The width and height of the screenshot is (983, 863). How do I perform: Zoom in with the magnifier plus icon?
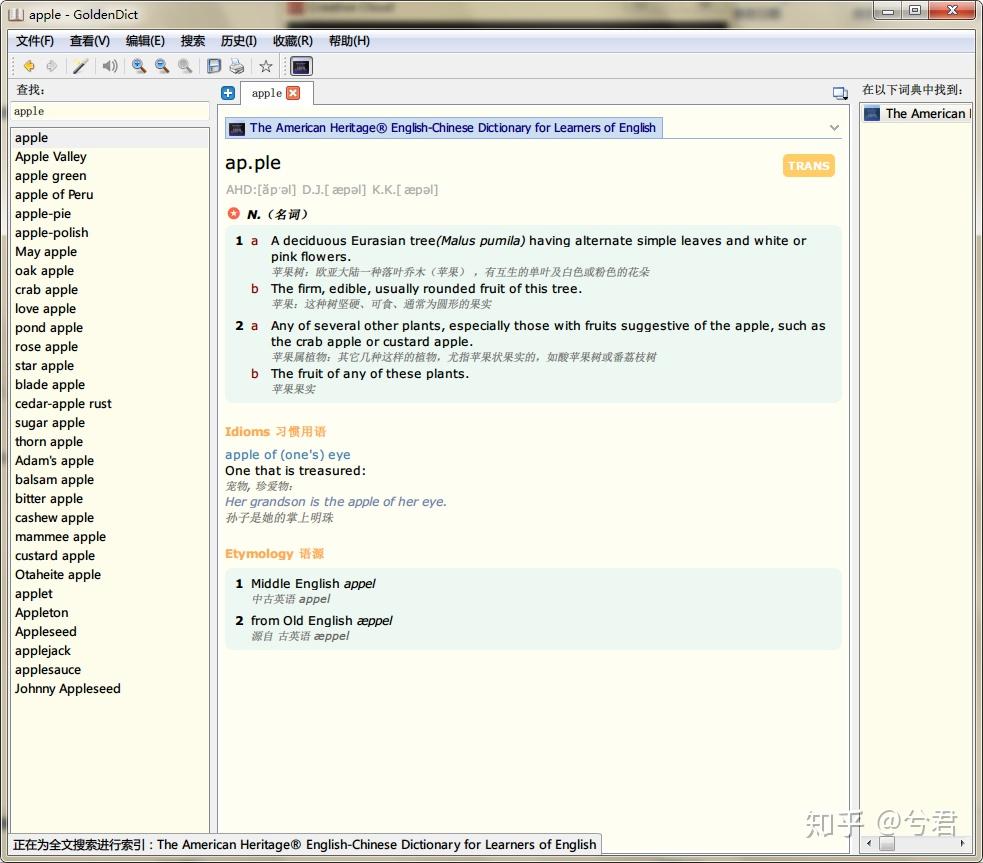[139, 66]
